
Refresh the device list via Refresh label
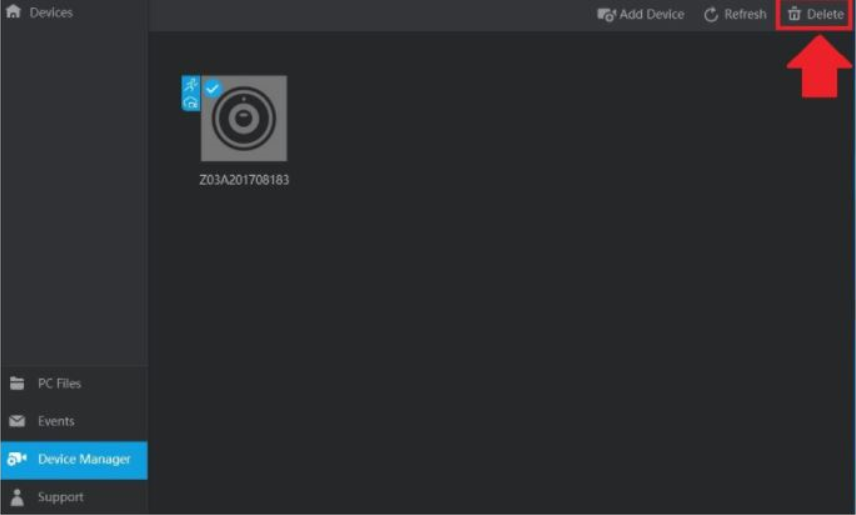745,14
